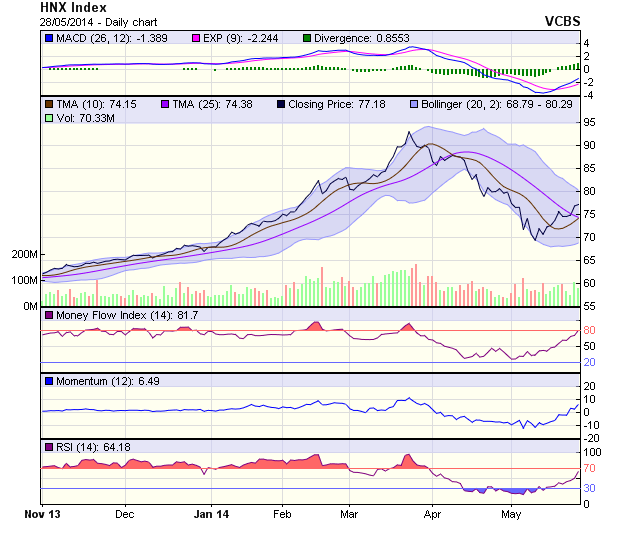Screen dimensions: 620x535
Task: Click the May label on the date axis
Action: (x=511, y=515)
